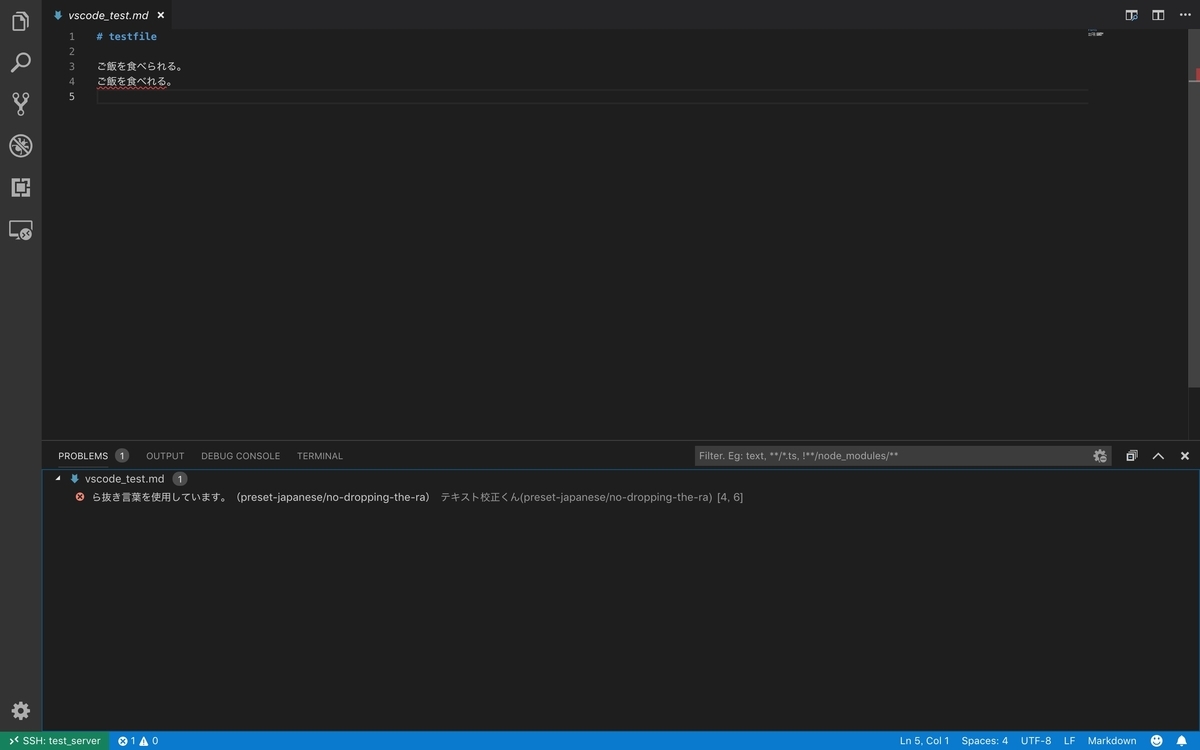The width and height of the screenshot is (1200, 750).
Task: Change end-of-line sequence via LF
Action: coord(1070,741)
